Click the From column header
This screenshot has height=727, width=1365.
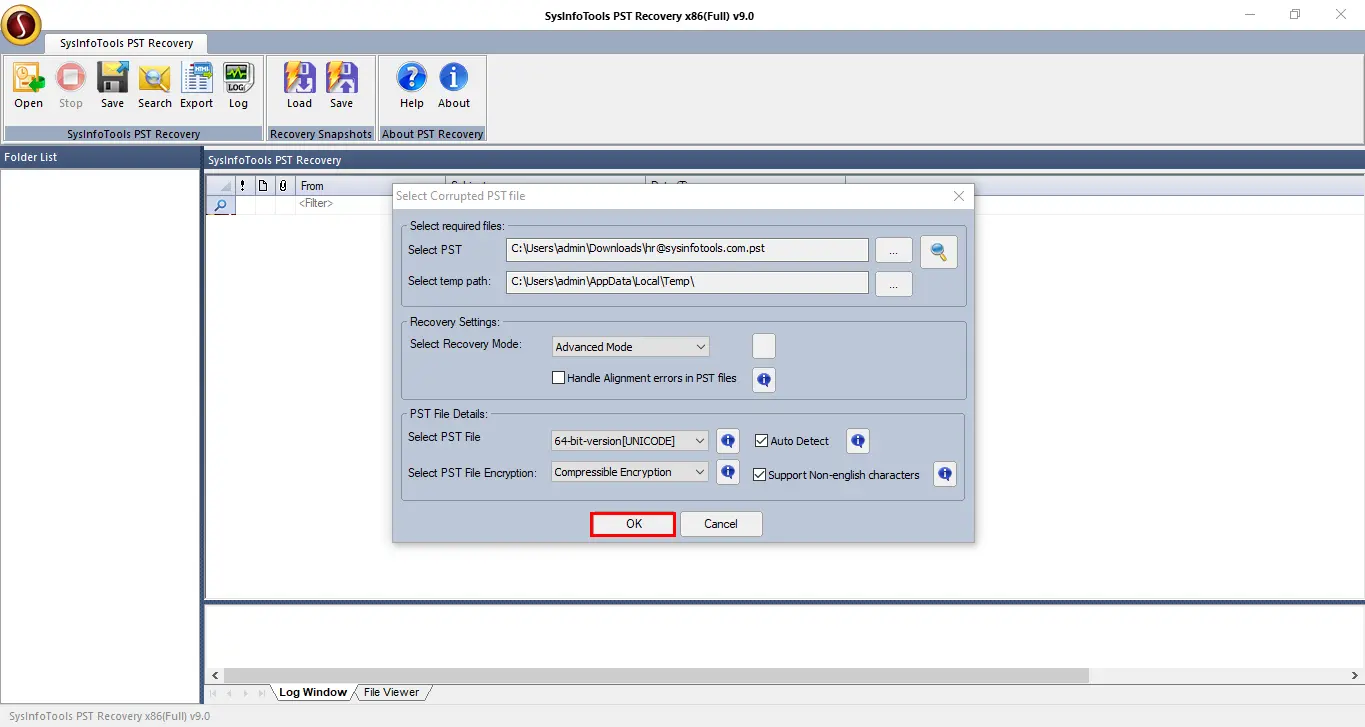tap(344, 186)
